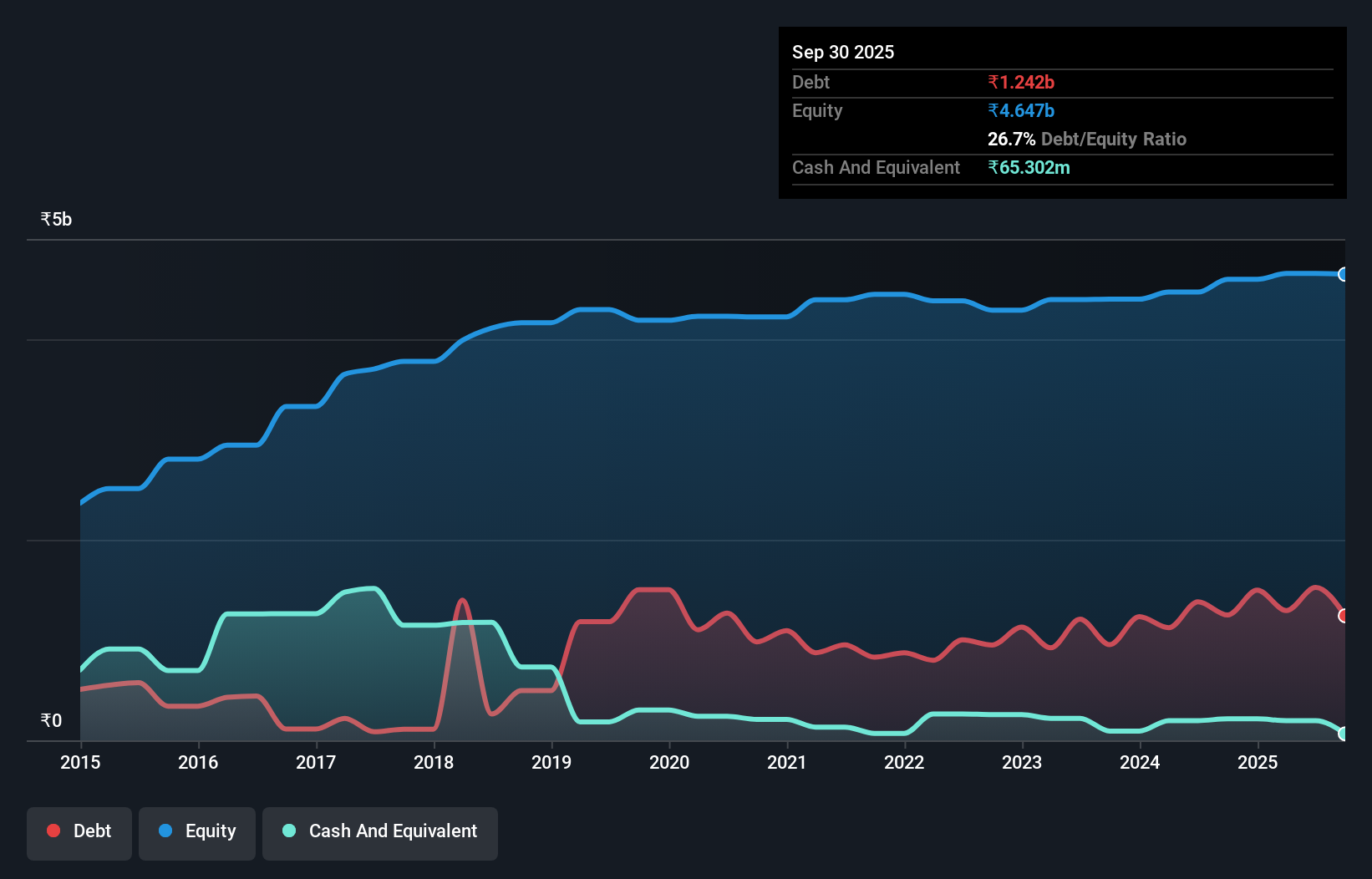Select the 2025 year label on the axis

pyautogui.click(x=1258, y=763)
